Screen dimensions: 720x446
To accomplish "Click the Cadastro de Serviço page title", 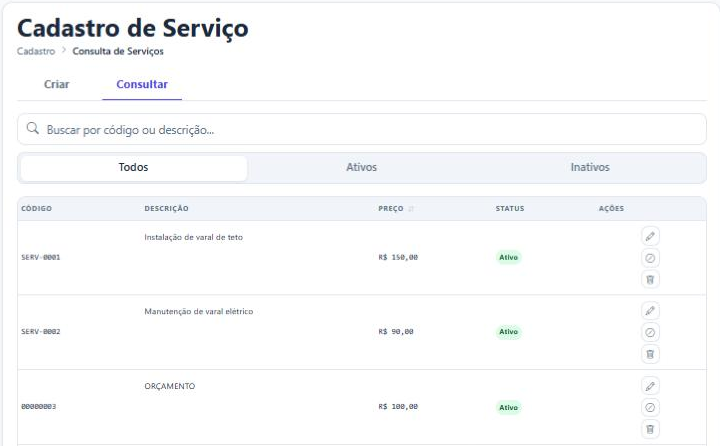I will pyautogui.click(x=133, y=28).
